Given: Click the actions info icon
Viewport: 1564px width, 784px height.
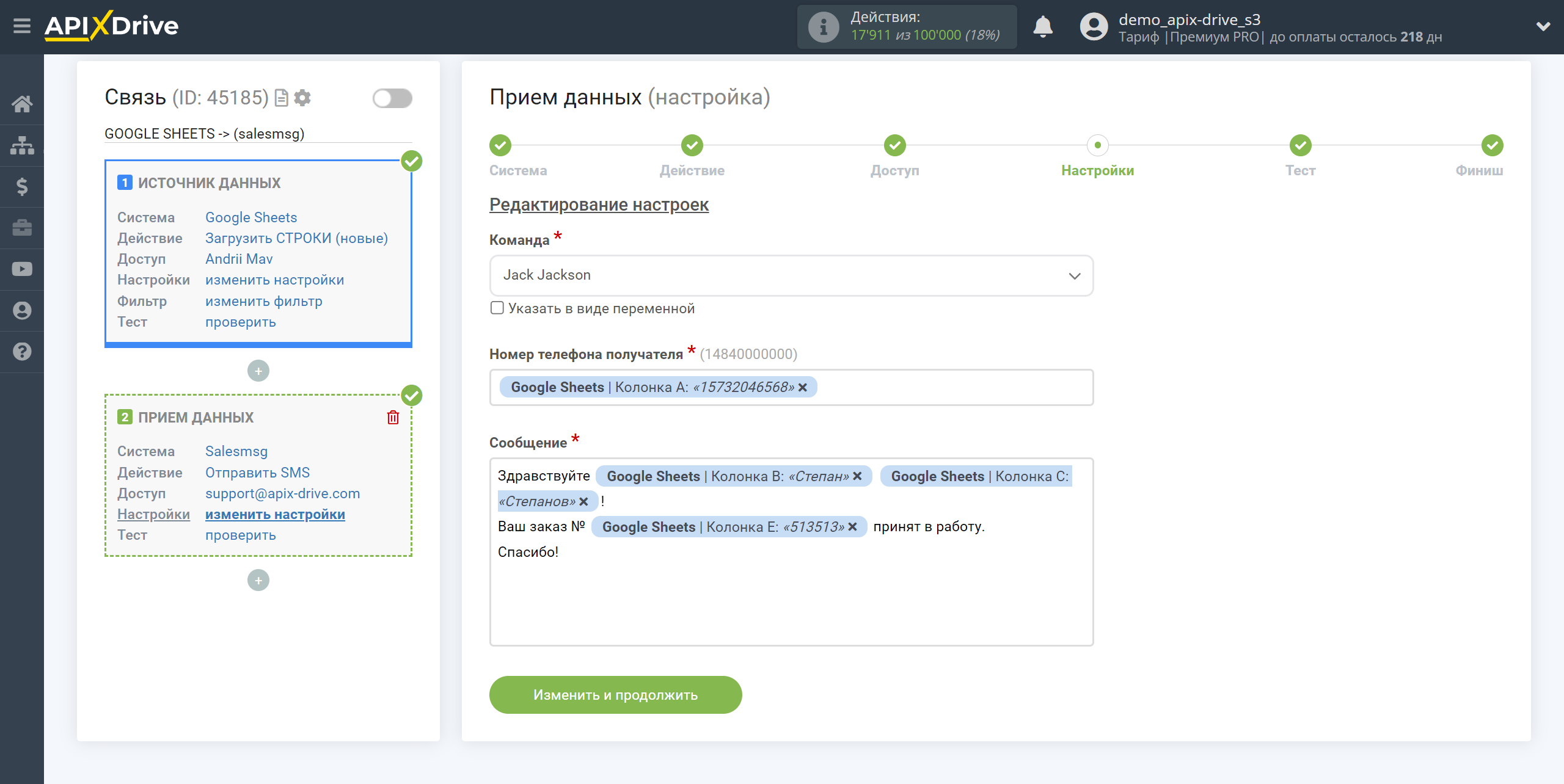Looking at the screenshot, I should click(824, 27).
